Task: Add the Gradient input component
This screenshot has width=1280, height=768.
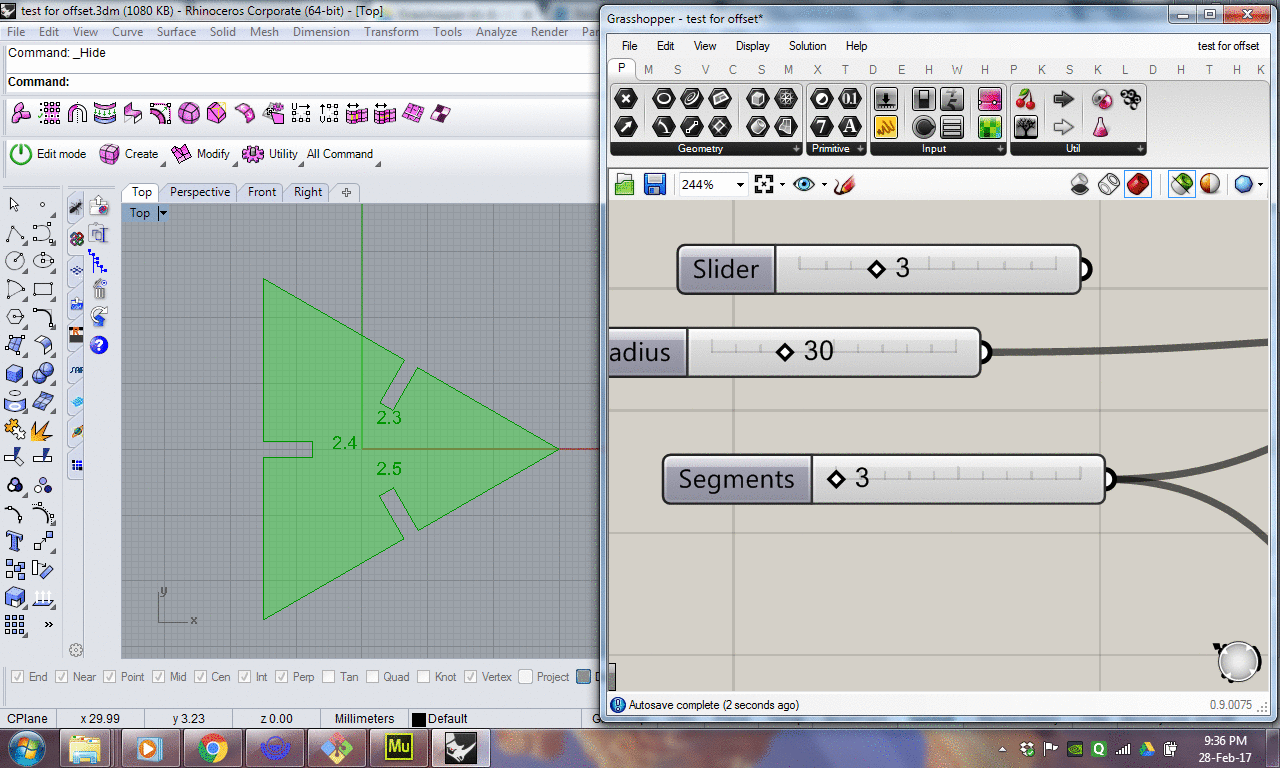Action: coord(990,98)
